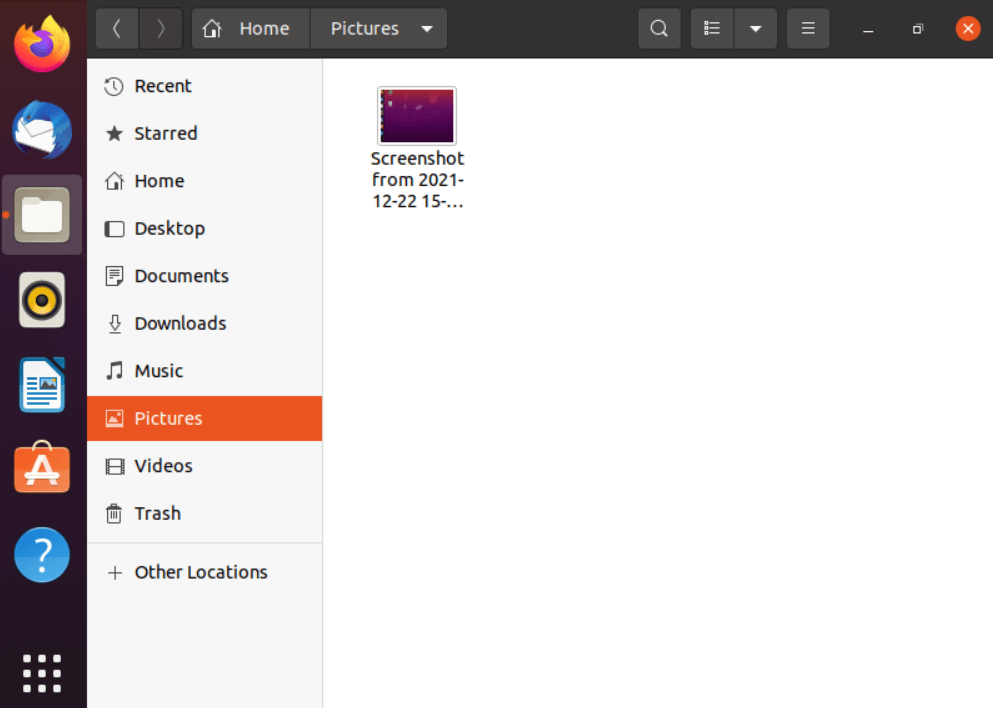Viewport: 993px width, 708px height.
Task: Open the Trash from the sidebar
Action: [x=156, y=513]
